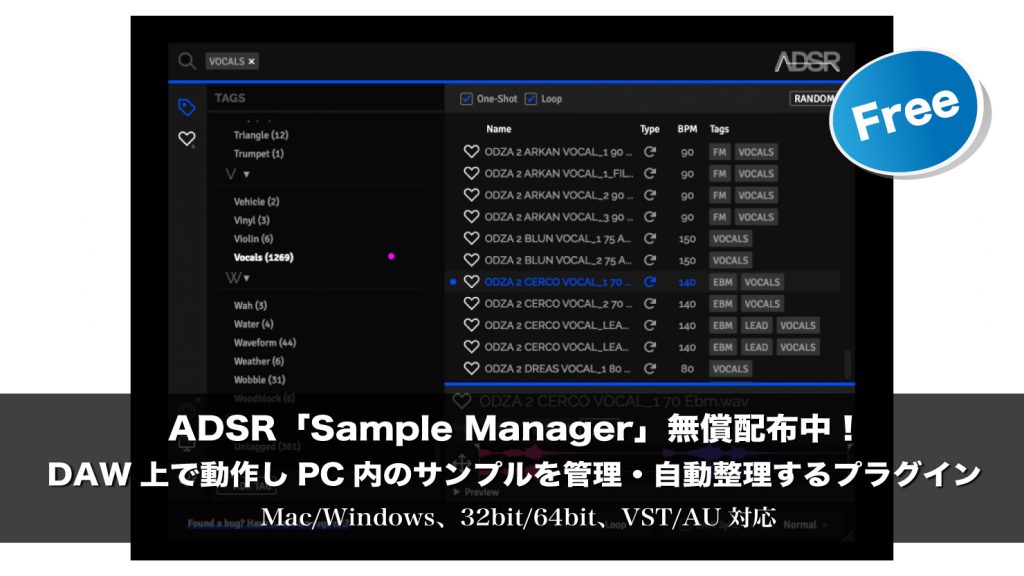This screenshot has width=1024, height=576.
Task: Uncheck the Loop filter checkbox
Action: pyautogui.click(x=531, y=98)
